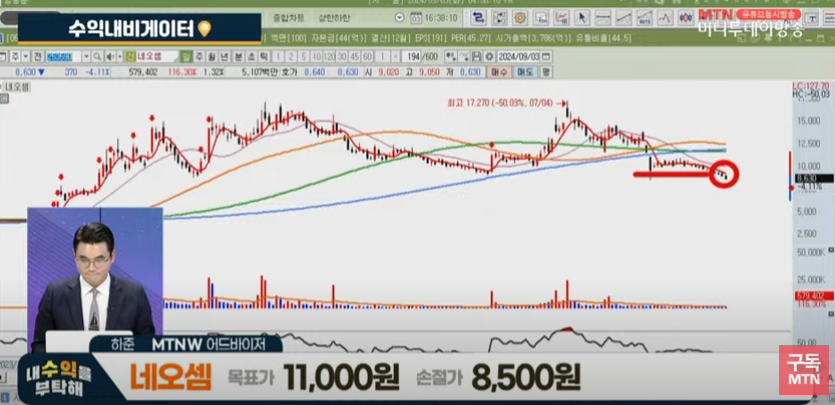Viewport: 835px width, 405px height.
Task: Click the 네오셈 label atop the chart
Action: pyautogui.click(x=18, y=87)
